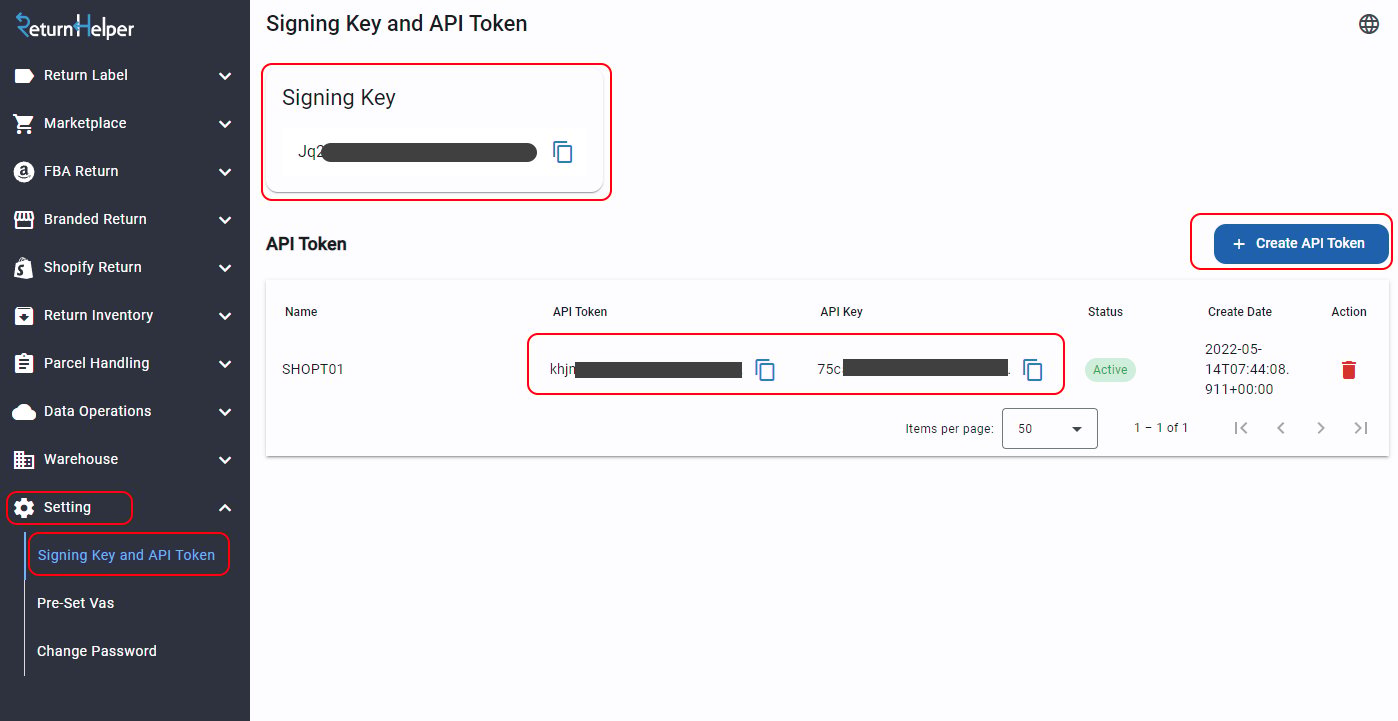The image size is (1398, 721).
Task: Click the Active status badge
Action: pos(1110,370)
